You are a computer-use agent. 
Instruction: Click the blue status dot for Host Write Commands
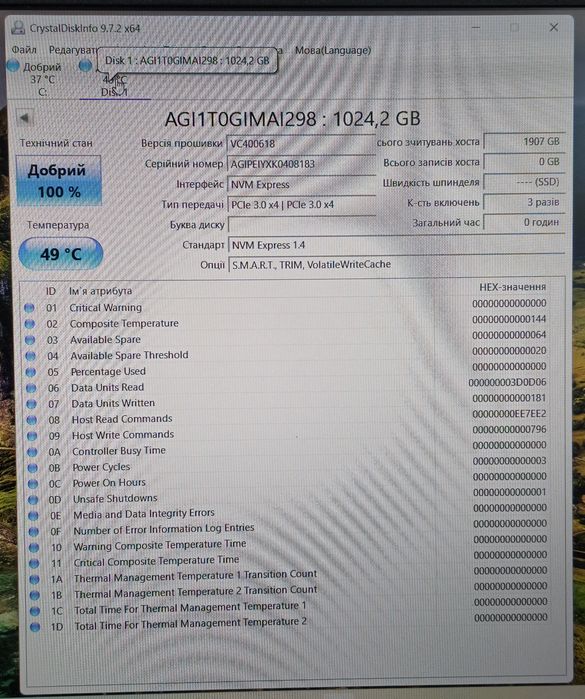[32, 436]
